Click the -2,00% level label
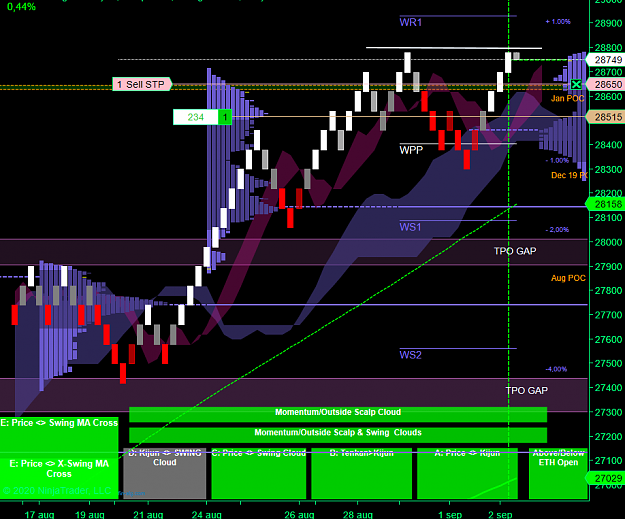 [x=557, y=230]
